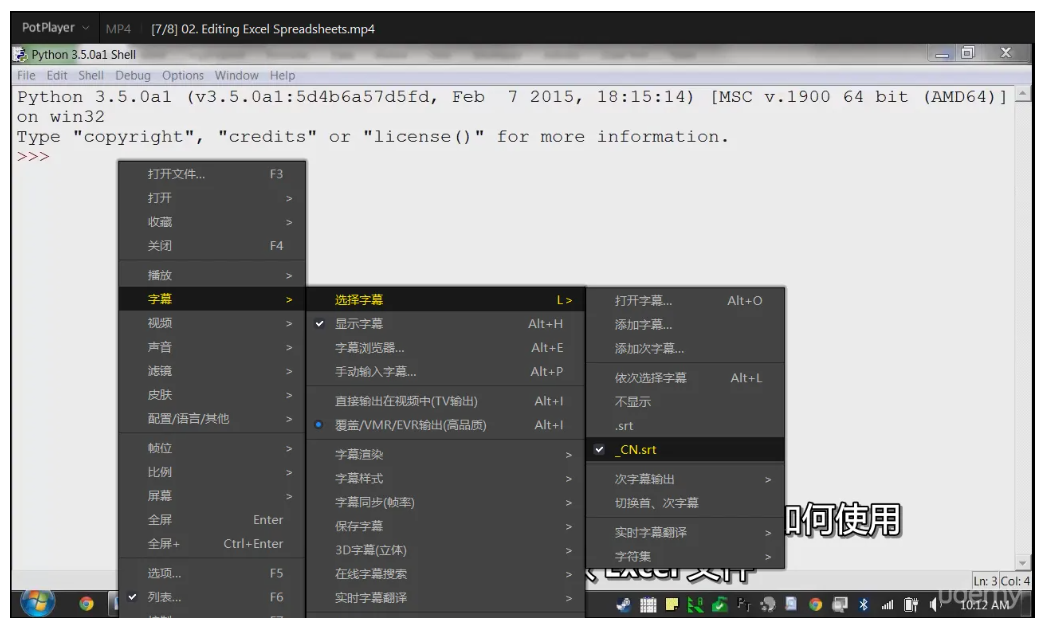This screenshot has width=1050, height=618.
Task: Toggle off the _CN.srt subtitle selection
Action: pyautogui.click(x=639, y=449)
